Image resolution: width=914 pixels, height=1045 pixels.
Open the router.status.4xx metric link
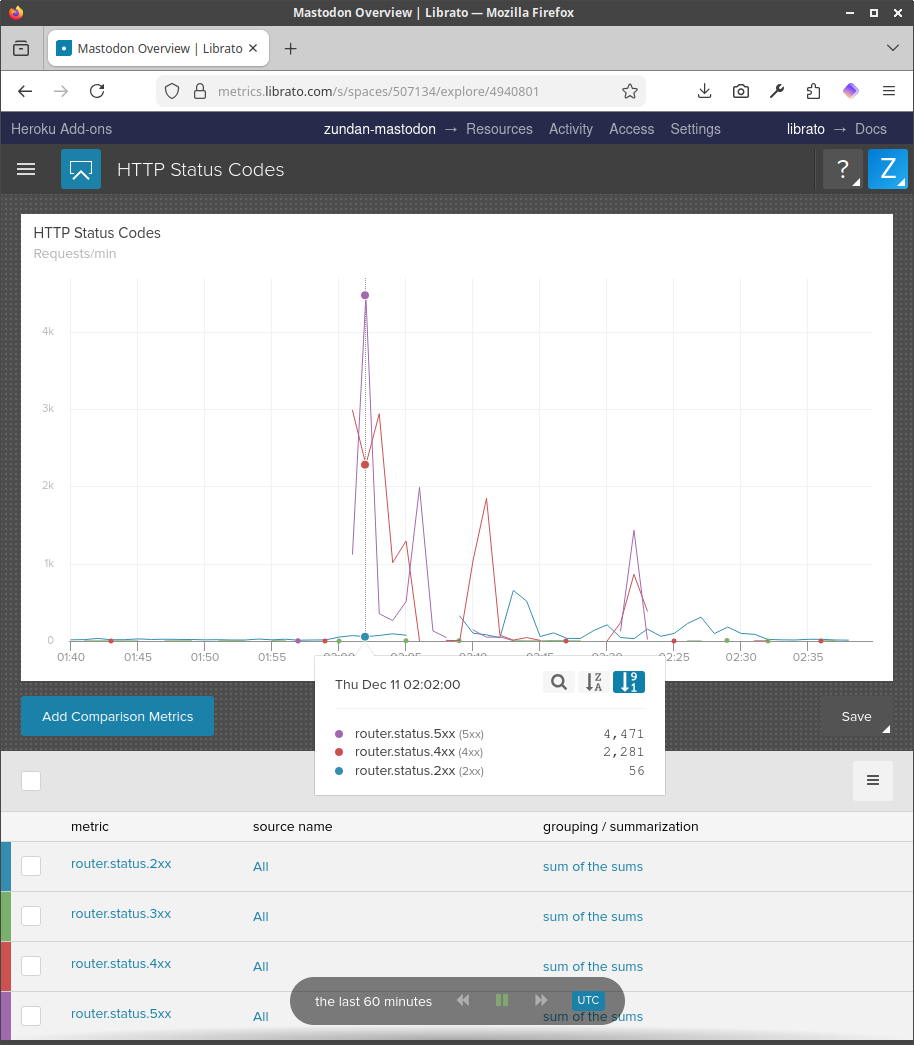(x=121, y=964)
